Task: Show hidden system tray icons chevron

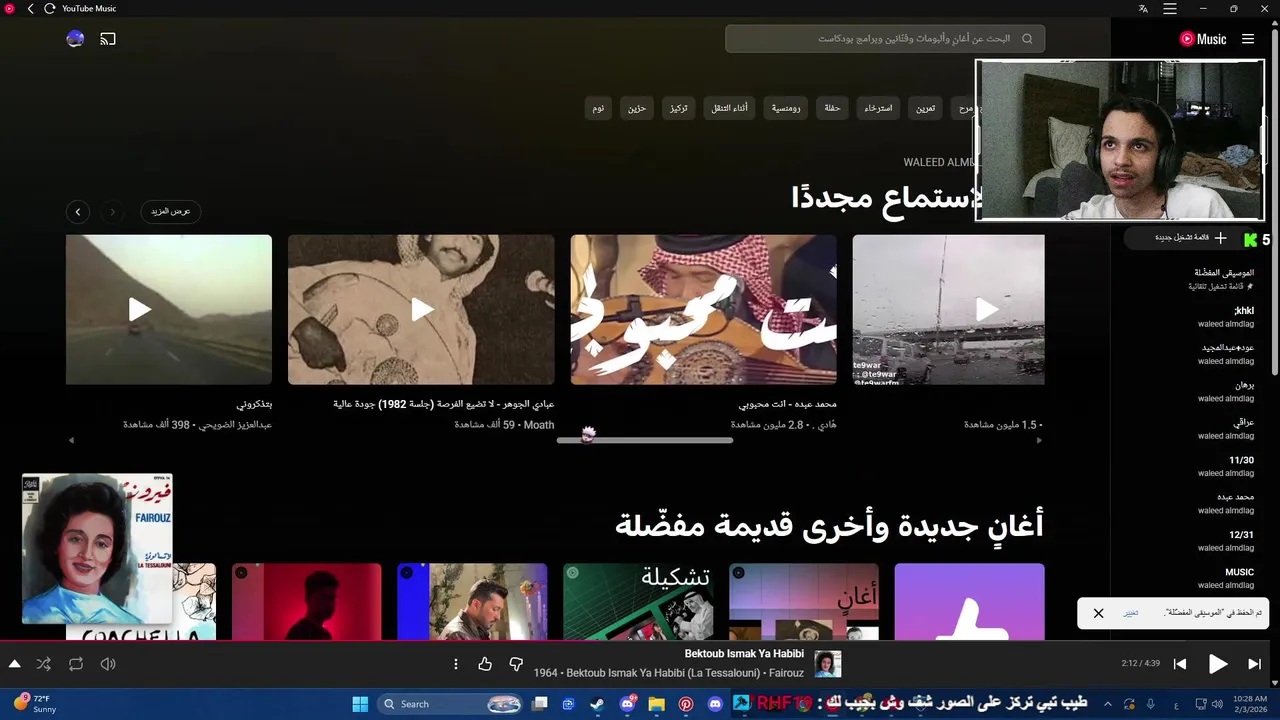Action: tap(1107, 704)
